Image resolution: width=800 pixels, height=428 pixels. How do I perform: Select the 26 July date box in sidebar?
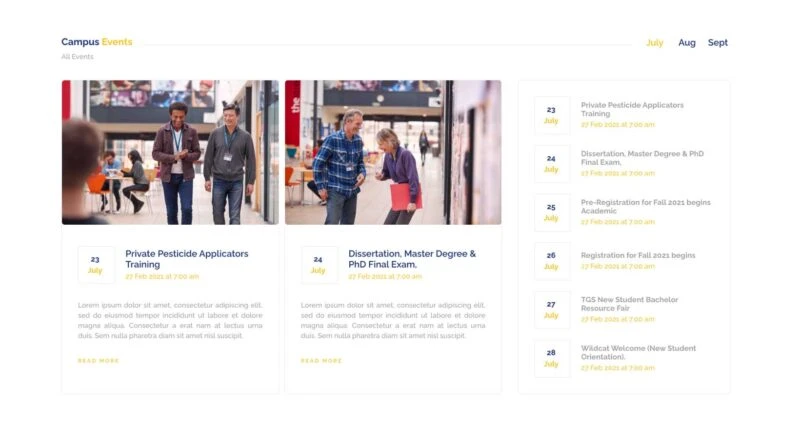[551, 261]
